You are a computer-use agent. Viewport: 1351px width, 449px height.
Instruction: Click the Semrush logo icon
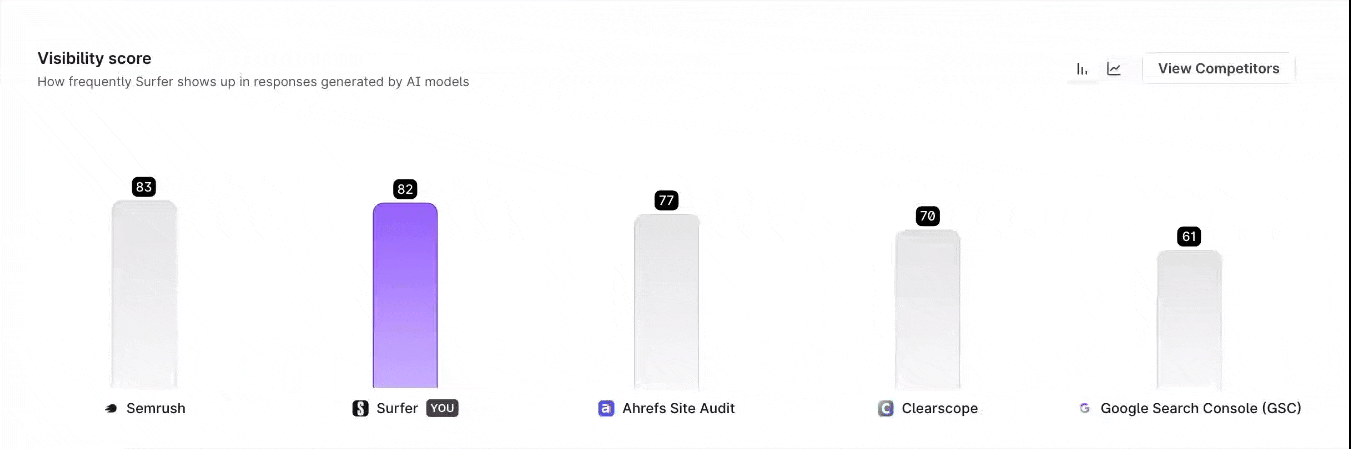pos(111,408)
